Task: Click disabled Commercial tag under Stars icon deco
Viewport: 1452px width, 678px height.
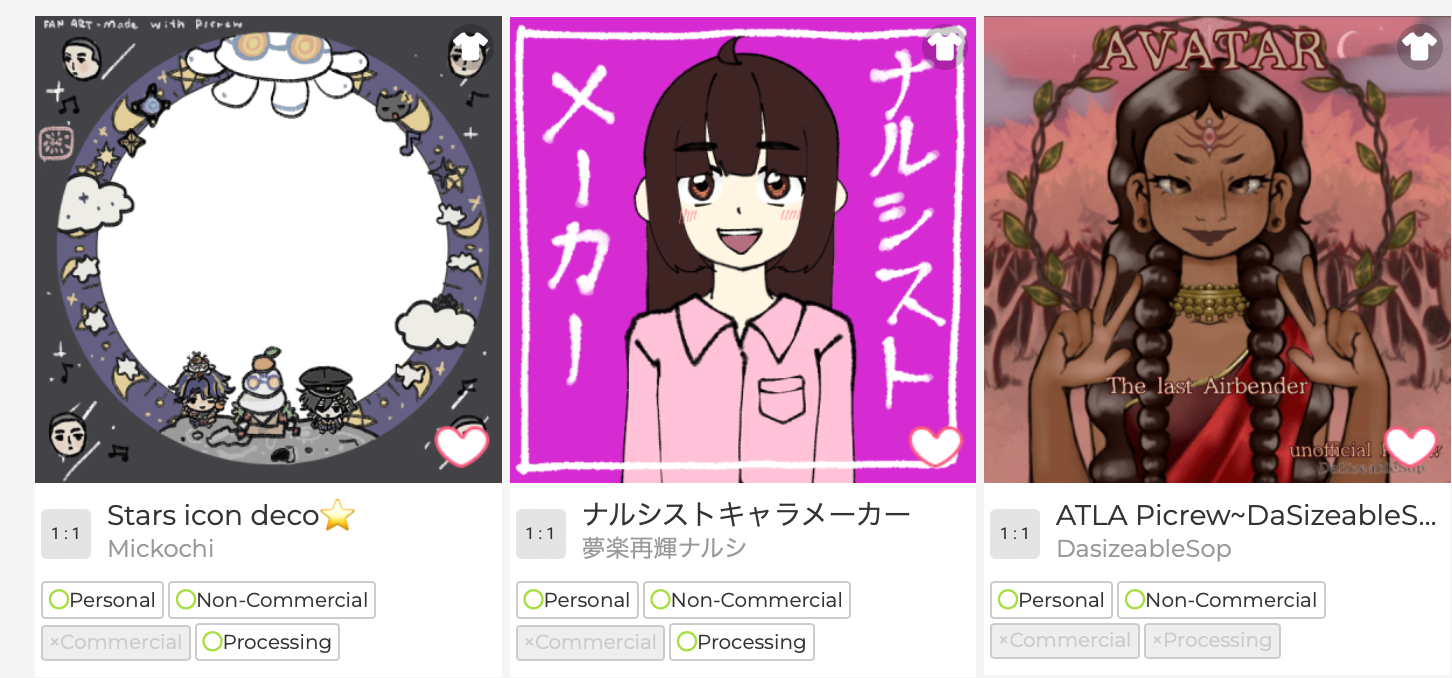Action: click(x=116, y=642)
